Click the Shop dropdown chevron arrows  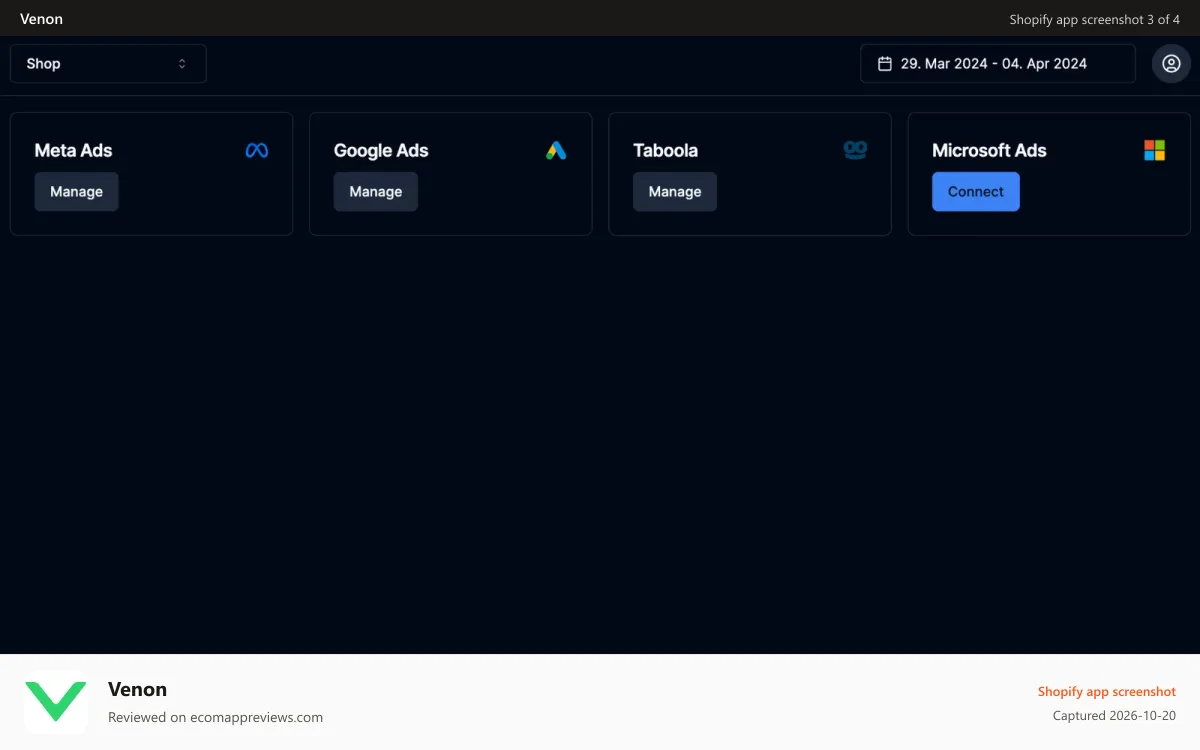click(x=182, y=63)
